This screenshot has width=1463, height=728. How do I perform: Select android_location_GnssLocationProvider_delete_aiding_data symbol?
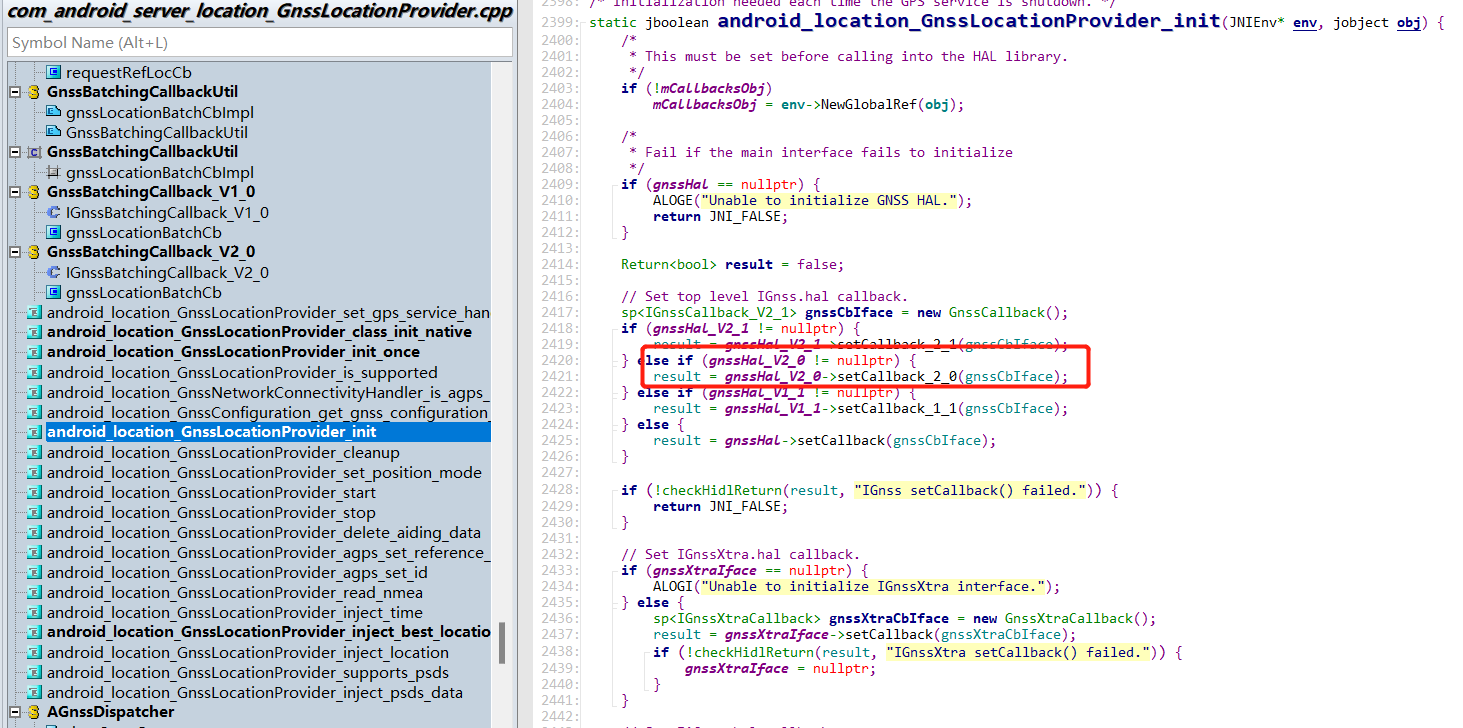tap(264, 532)
